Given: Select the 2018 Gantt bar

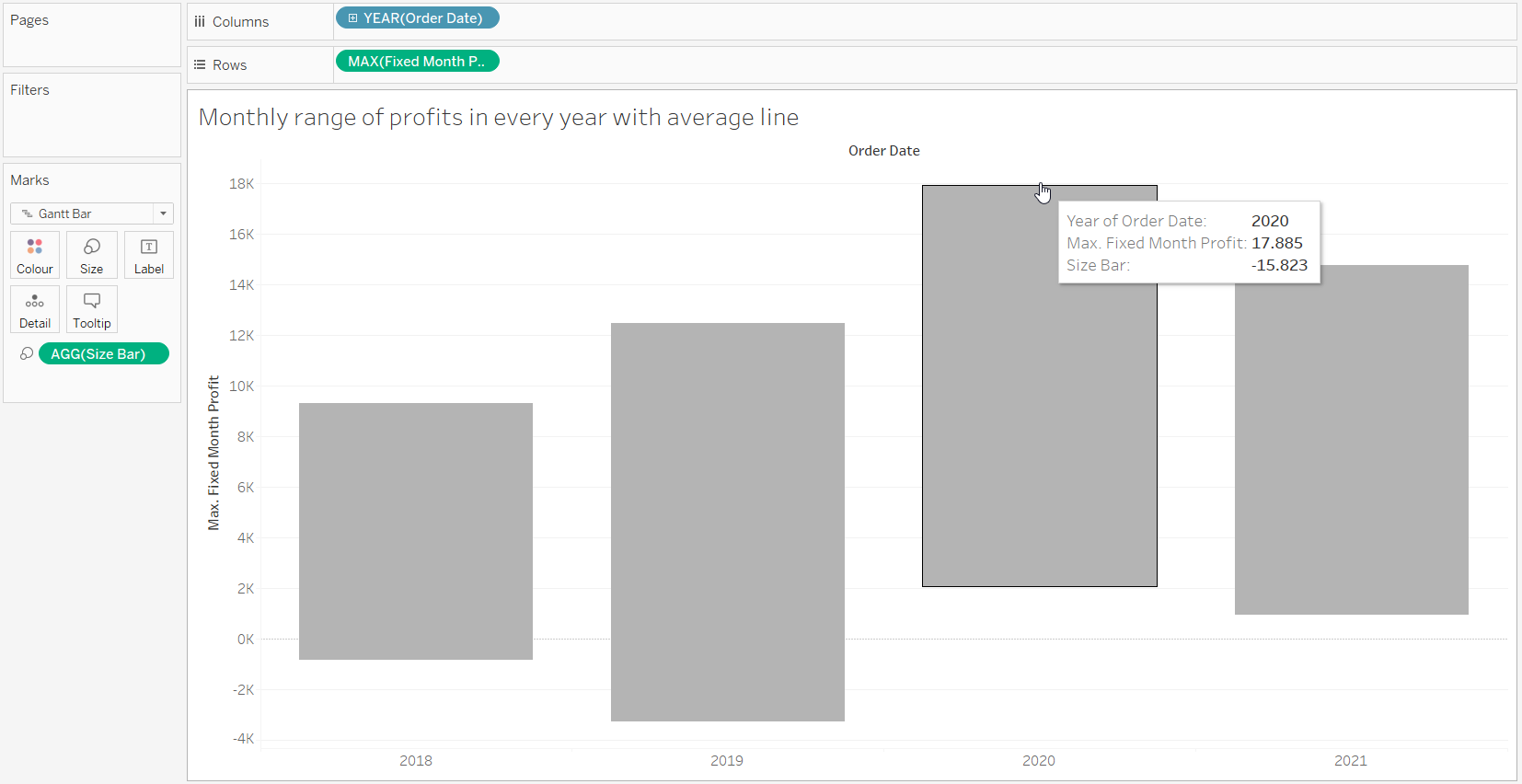Looking at the screenshot, I should pyautogui.click(x=416, y=531).
